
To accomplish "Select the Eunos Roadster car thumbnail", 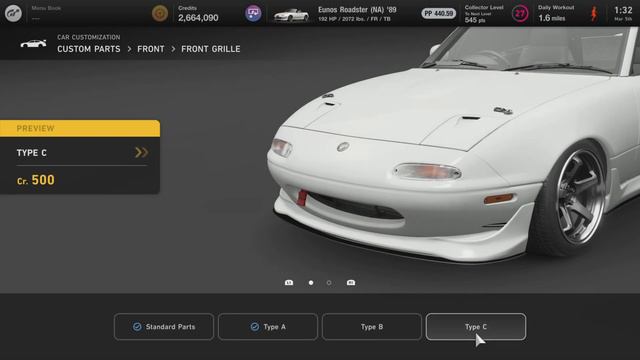I will (x=291, y=15).
